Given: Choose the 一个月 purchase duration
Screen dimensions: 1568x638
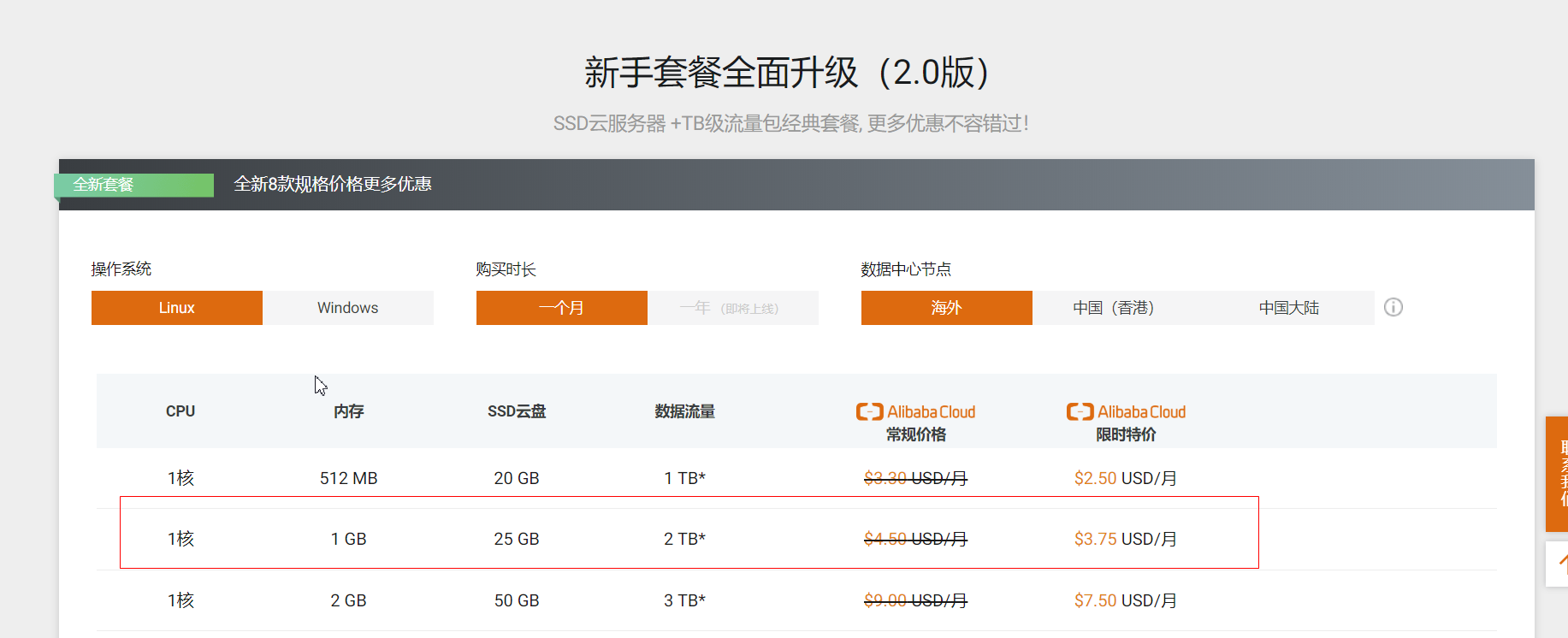Looking at the screenshot, I should pyautogui.click(x=562, y=308).
